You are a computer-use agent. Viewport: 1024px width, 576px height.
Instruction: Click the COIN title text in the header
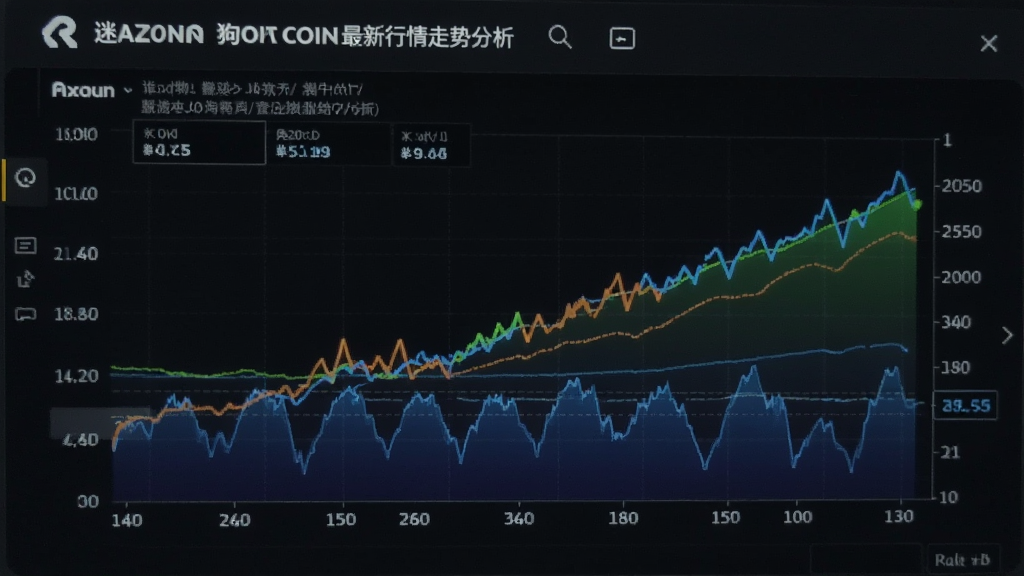tap(310, 36)
